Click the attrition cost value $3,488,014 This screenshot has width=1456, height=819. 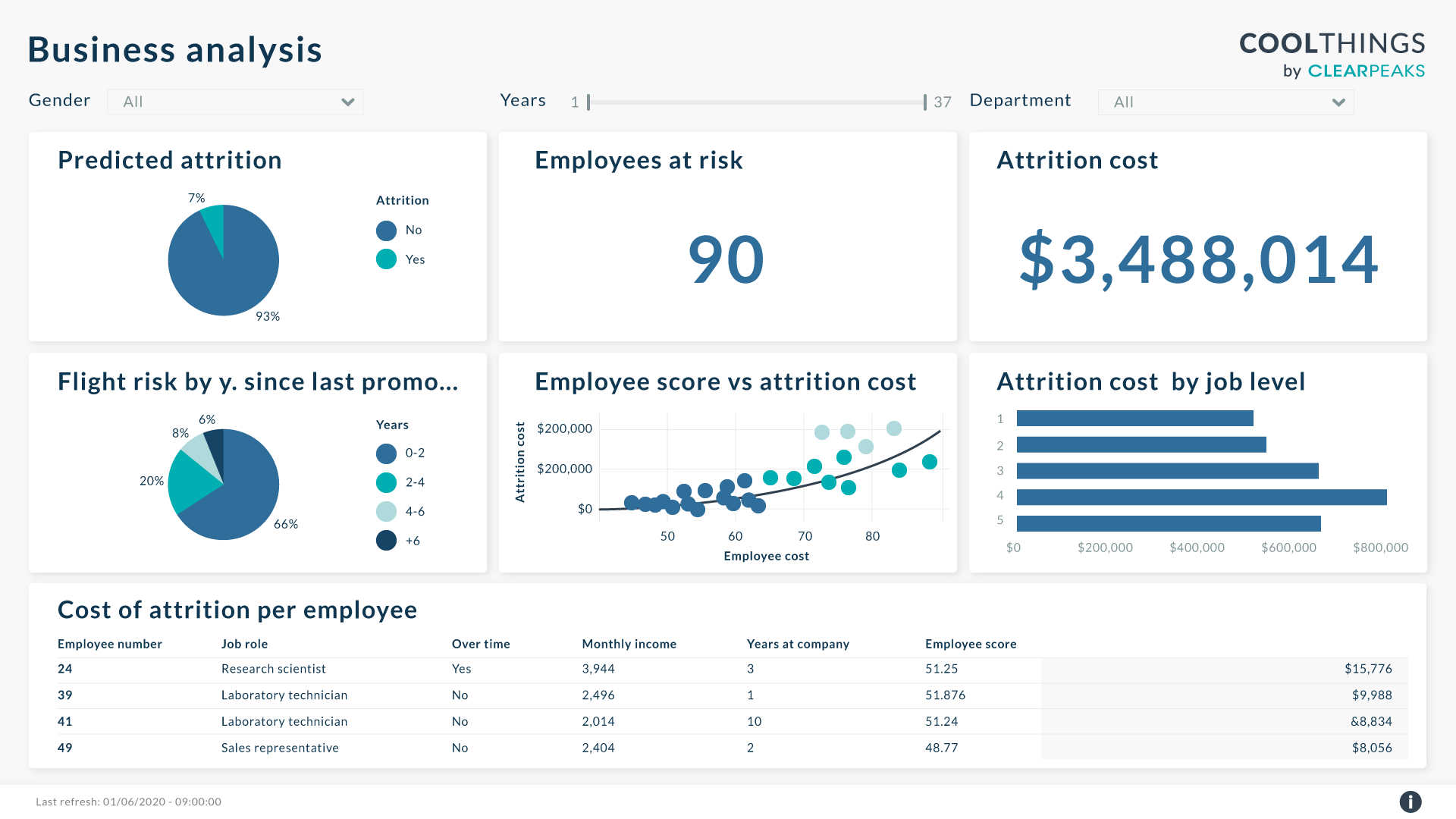pos(1198,259)
